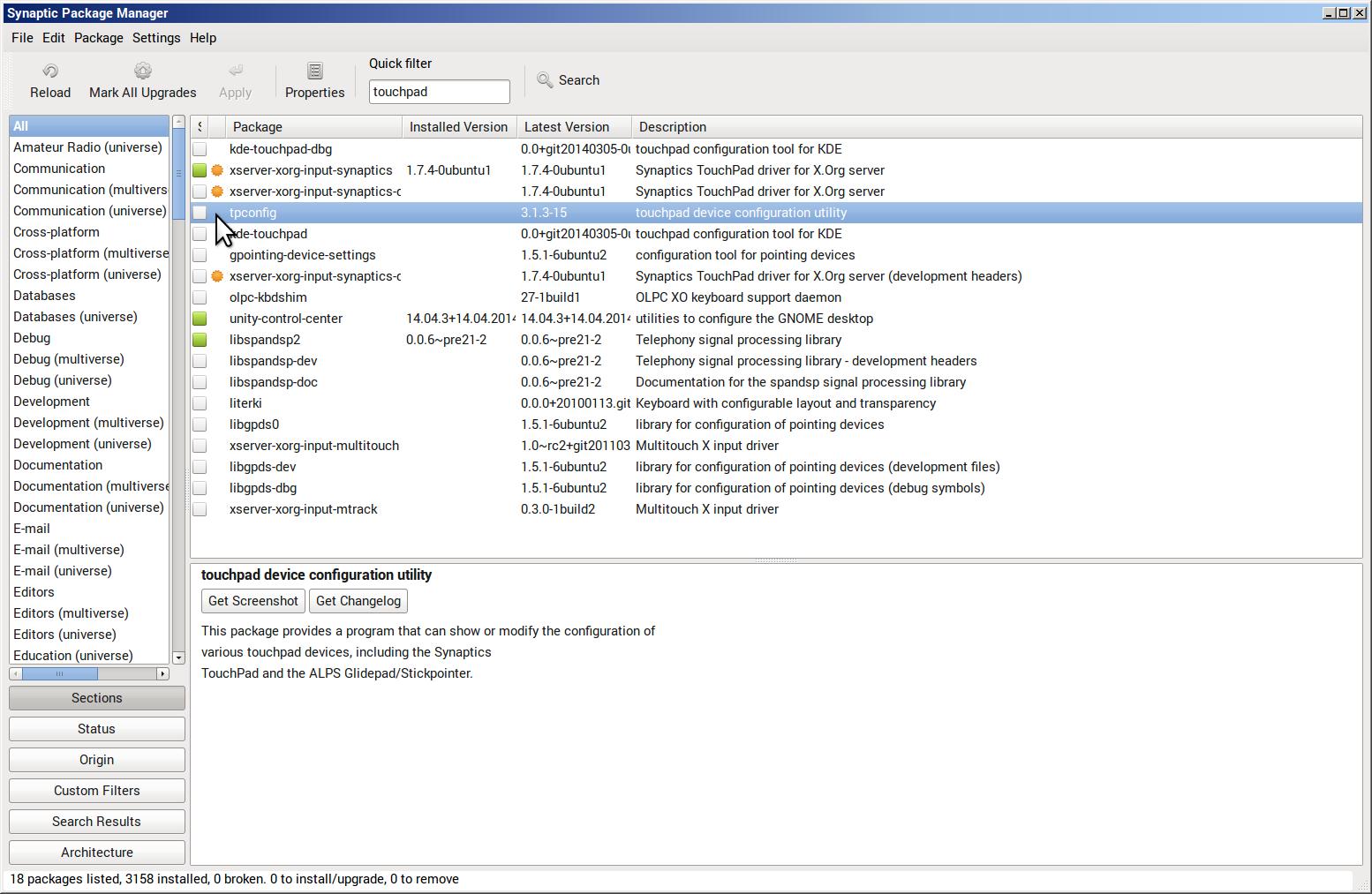Click the category list scroll-down arrow
Image resolution: width=1372 pixels, height=894 pixels.
(178, 657)
